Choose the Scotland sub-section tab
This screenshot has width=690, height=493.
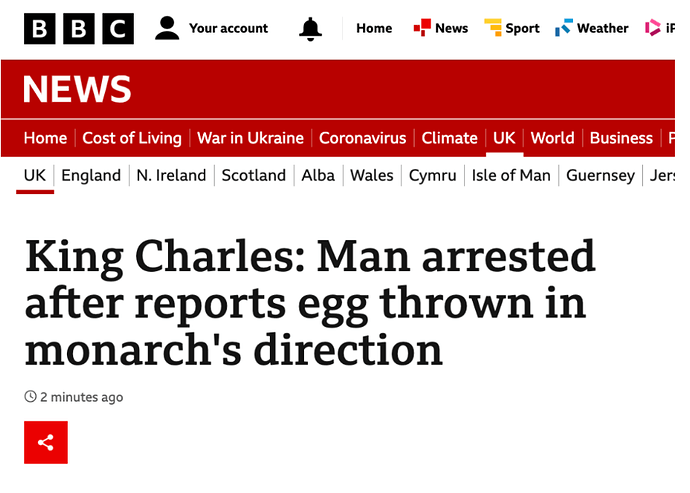point(253,176)
